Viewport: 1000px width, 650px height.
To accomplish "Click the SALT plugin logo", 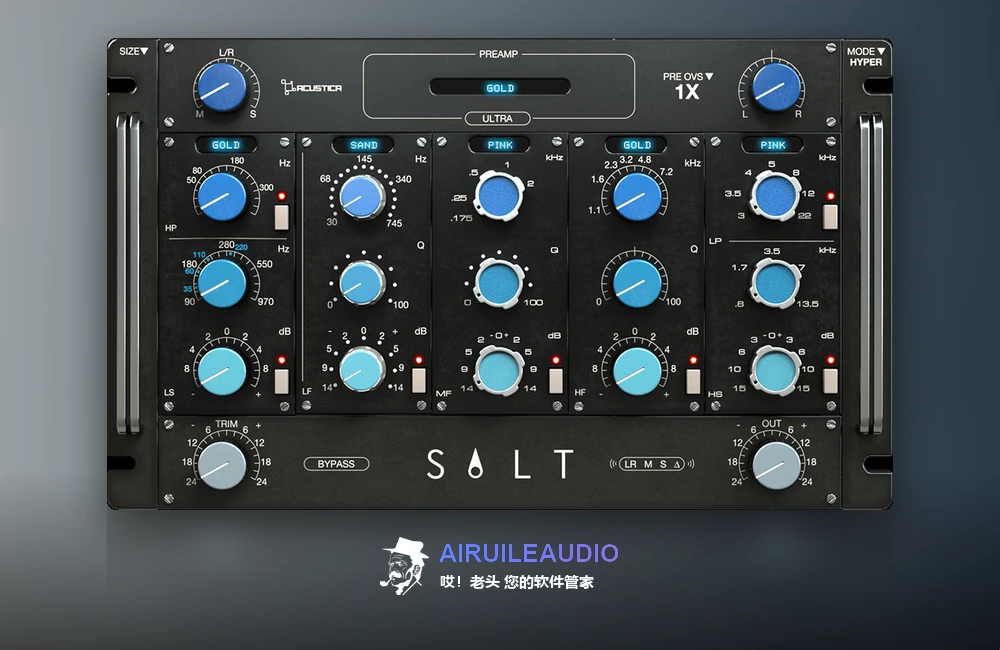I will [500, 464].
